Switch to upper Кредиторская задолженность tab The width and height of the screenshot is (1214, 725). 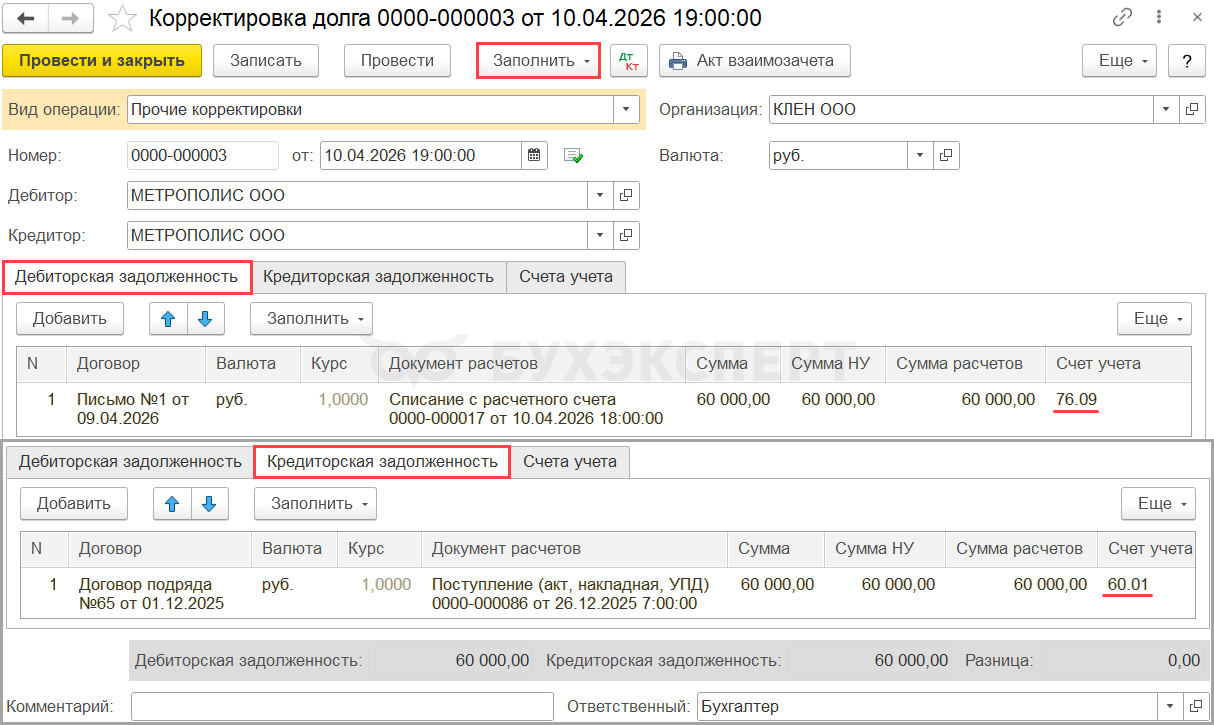(x=378, y=277)
